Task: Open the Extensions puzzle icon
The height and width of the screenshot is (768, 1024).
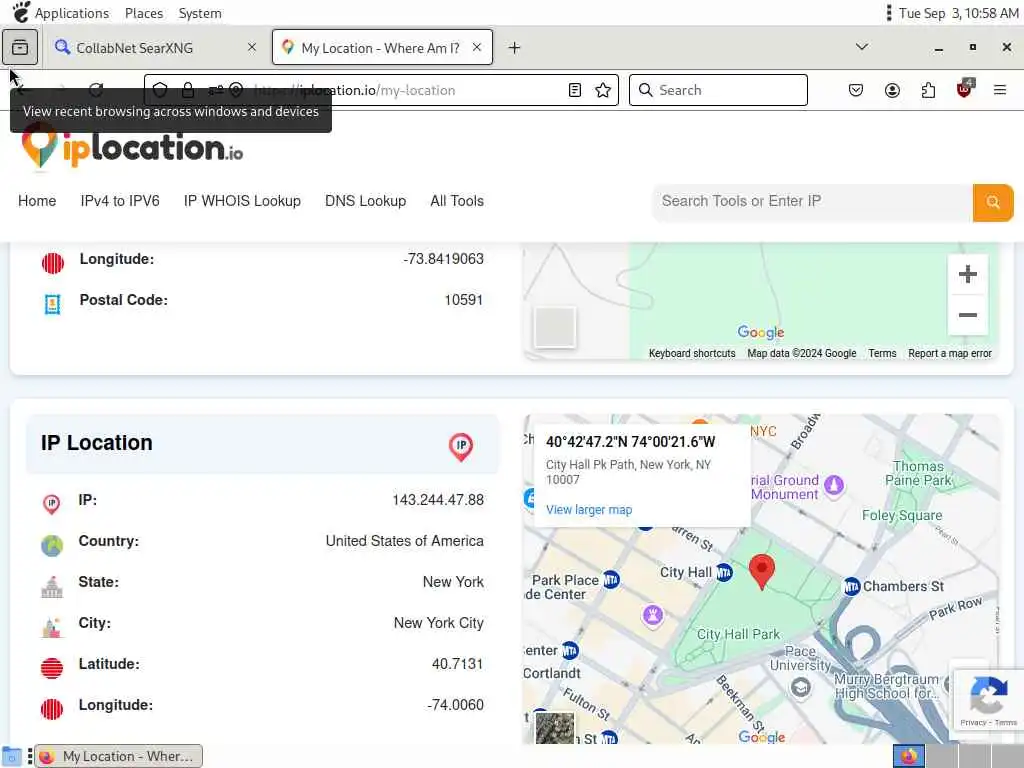Action: pyautogui.click(x=928, y=90)
